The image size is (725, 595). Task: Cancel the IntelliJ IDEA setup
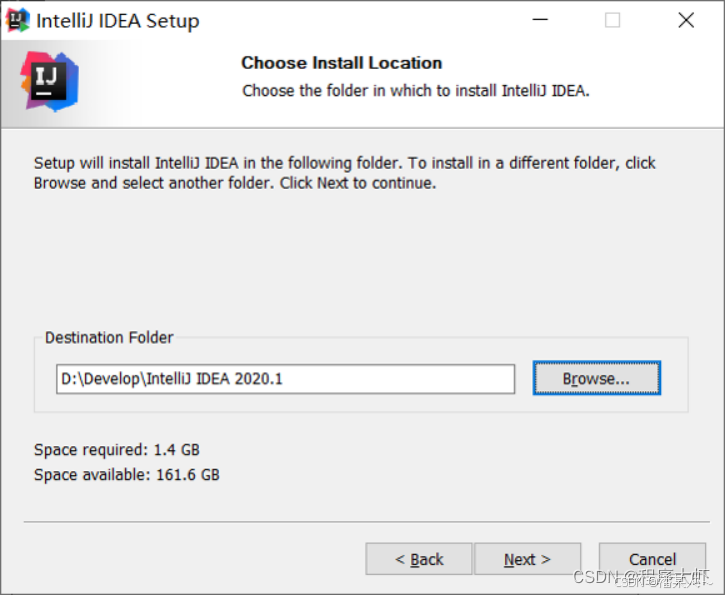pos(652,559)
